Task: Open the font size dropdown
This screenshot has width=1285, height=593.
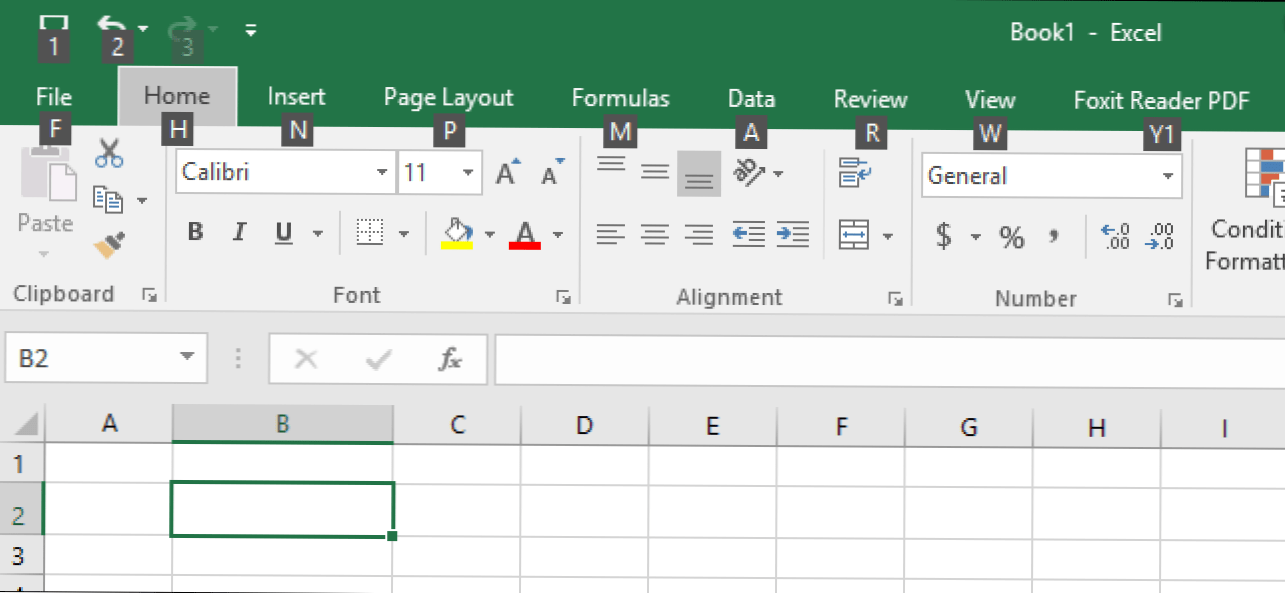Action: (469, 171)
